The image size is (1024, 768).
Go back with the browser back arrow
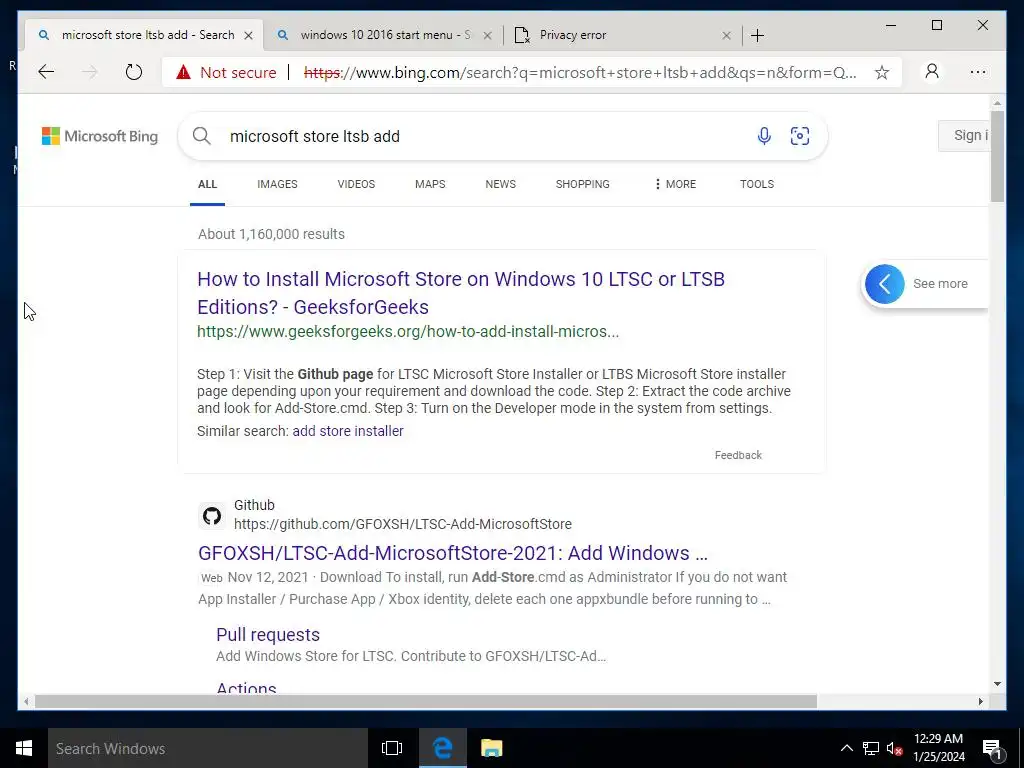[46, 72]
